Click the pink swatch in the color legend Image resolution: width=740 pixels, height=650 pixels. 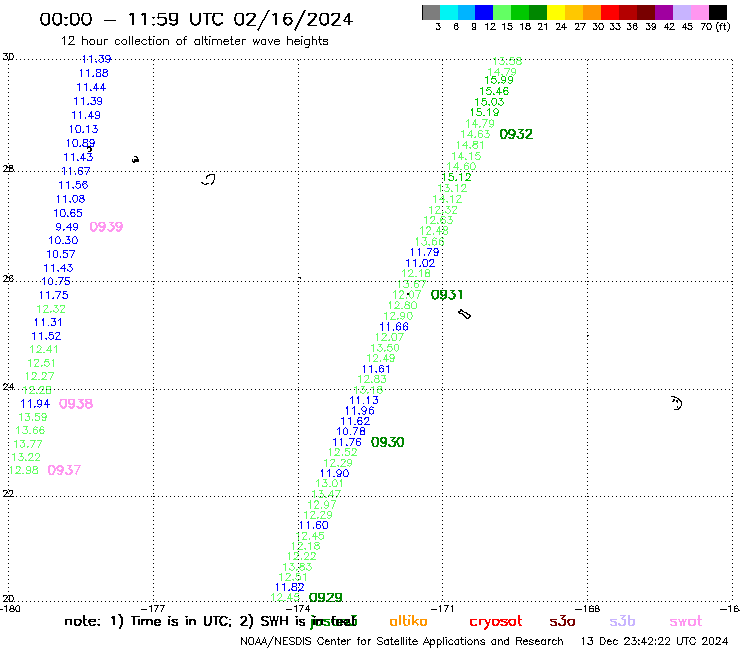(699, 12)
